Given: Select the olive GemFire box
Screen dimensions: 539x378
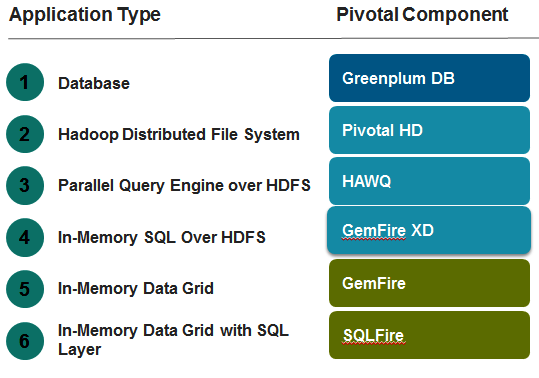Looking at the screenshot, I should pos(429,283).
